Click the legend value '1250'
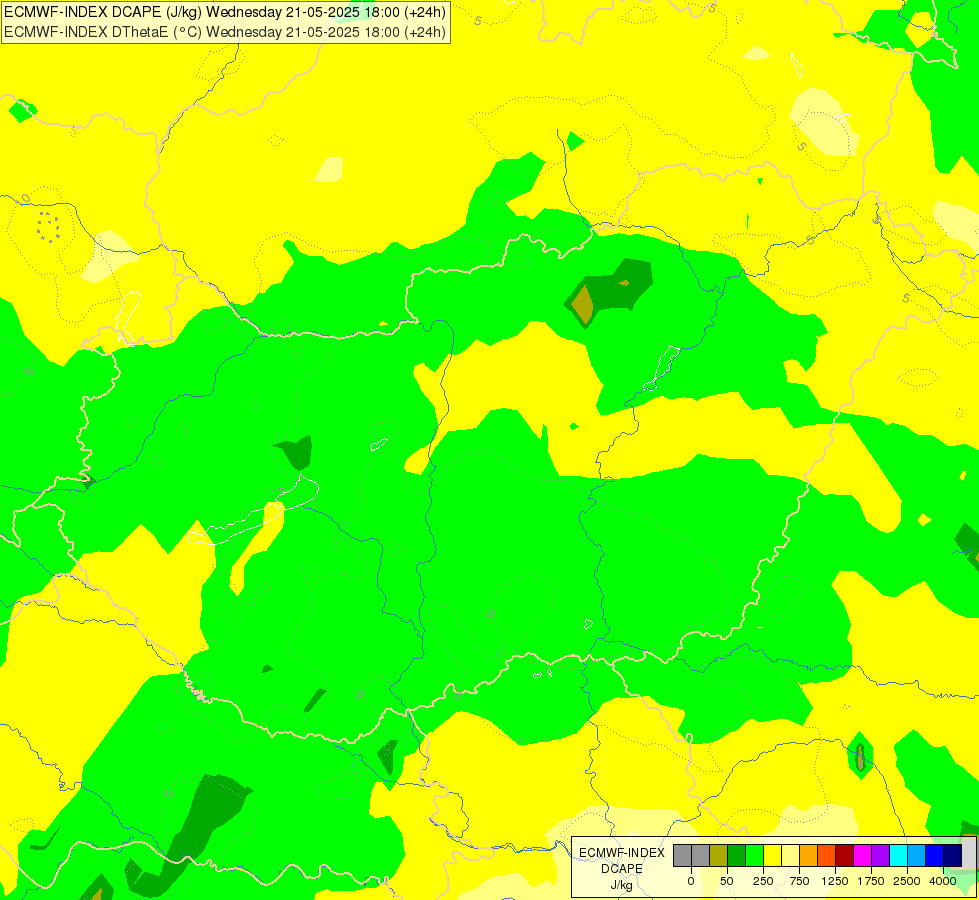 pyautogui.click(x=835, y=881)
